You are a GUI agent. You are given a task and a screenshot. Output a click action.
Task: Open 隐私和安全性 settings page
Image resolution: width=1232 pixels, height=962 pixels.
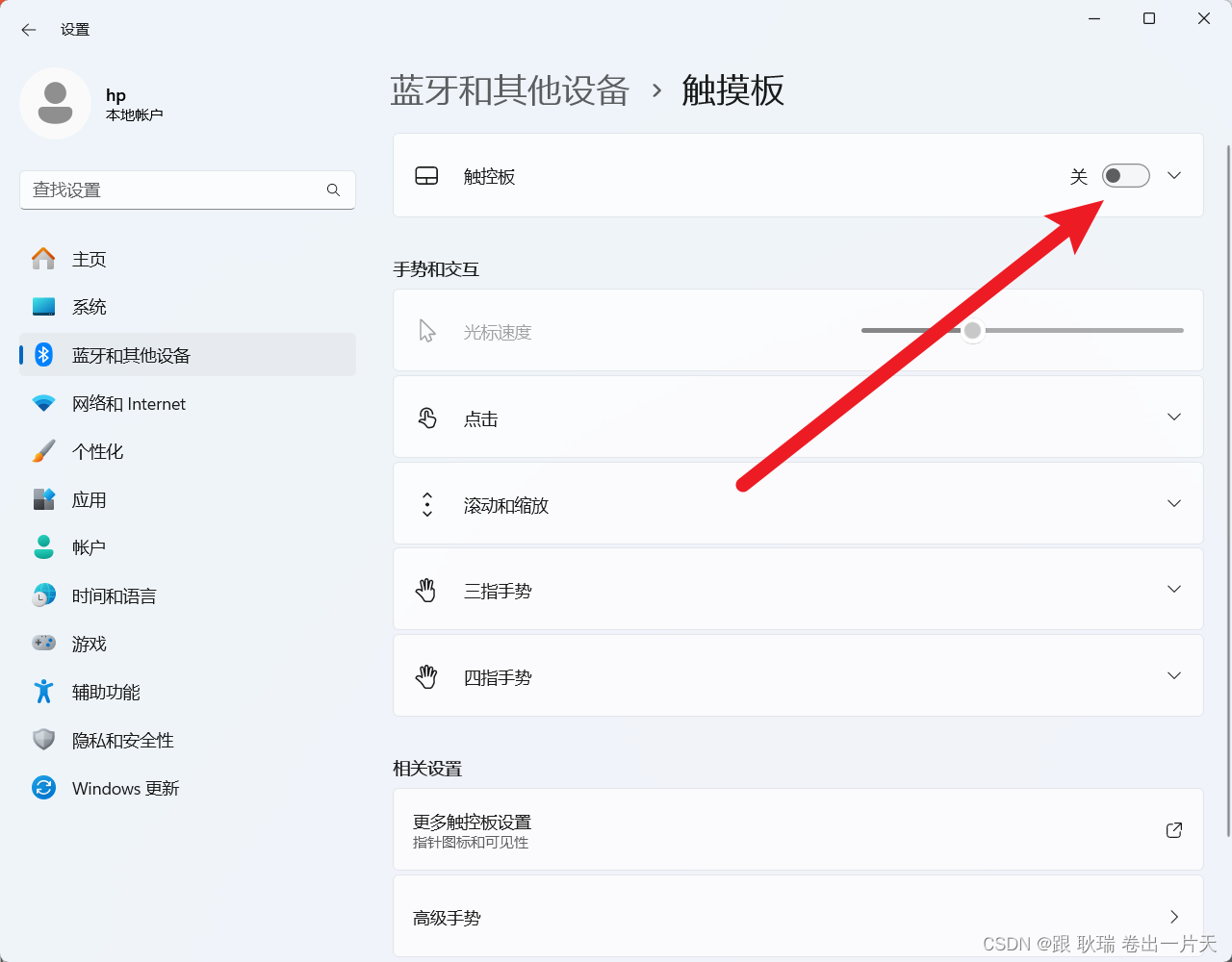pos(188,740)
